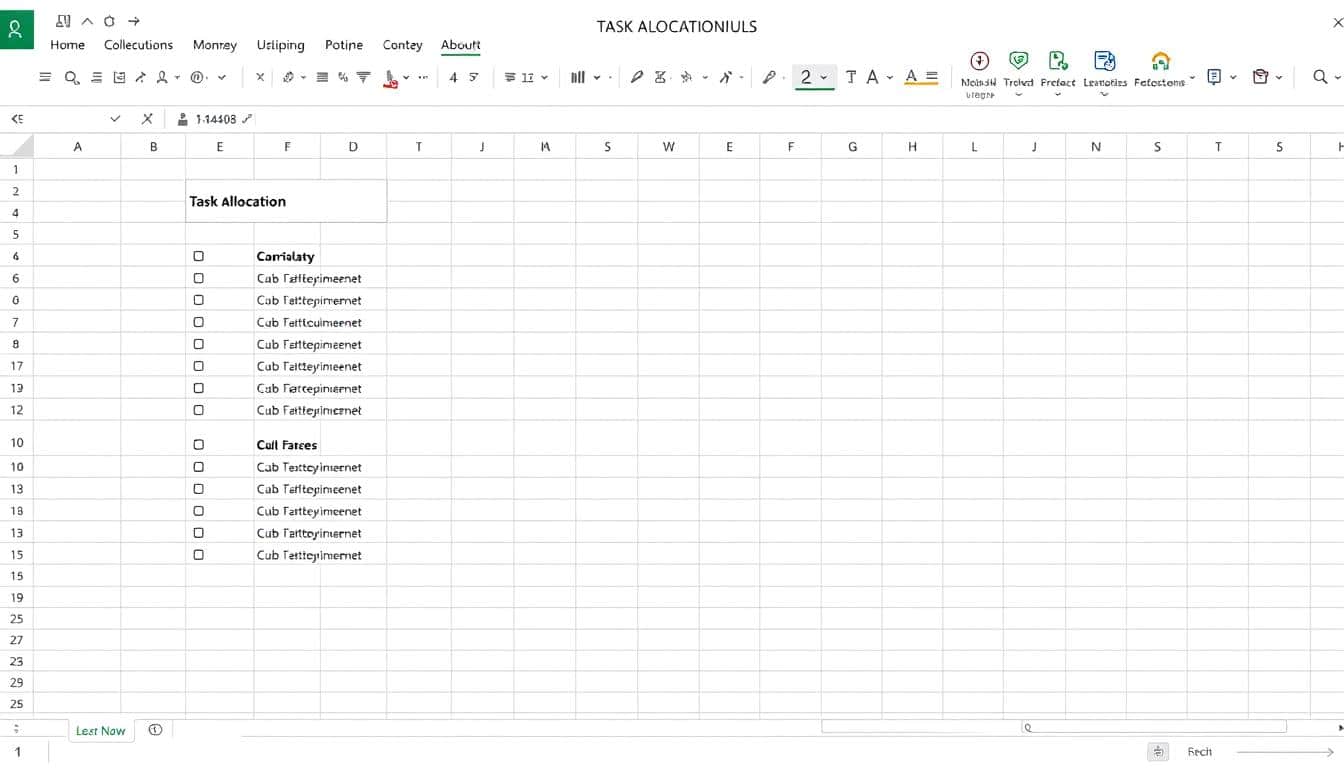Click the circled P icon
1344x768 pixels.
click(x=198, y=77)
